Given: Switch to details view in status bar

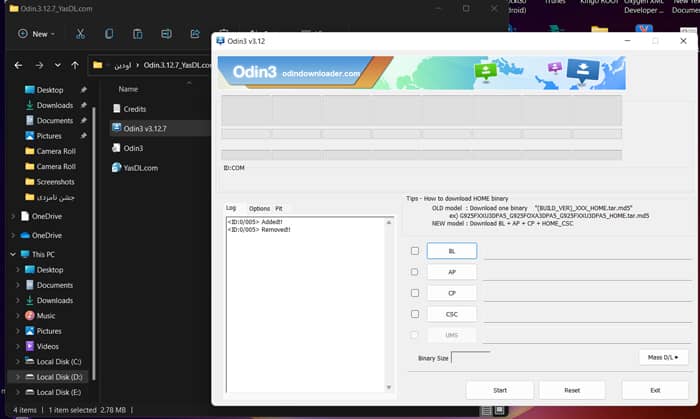Looking at the screenshot, I should (x=487, y=411).
